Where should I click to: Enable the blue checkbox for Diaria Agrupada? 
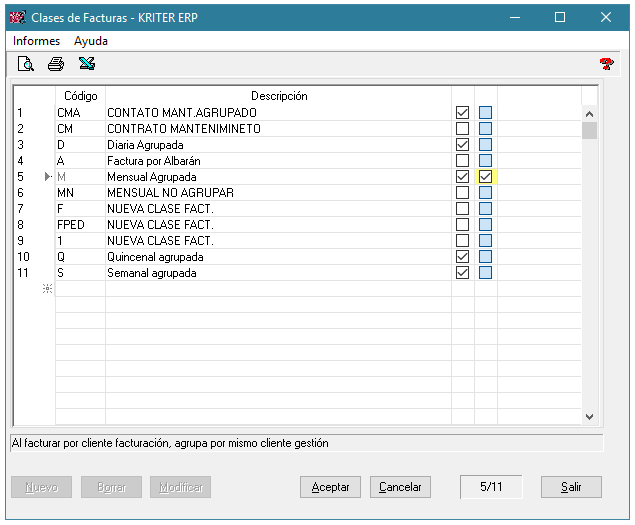[x=486, y=145]
